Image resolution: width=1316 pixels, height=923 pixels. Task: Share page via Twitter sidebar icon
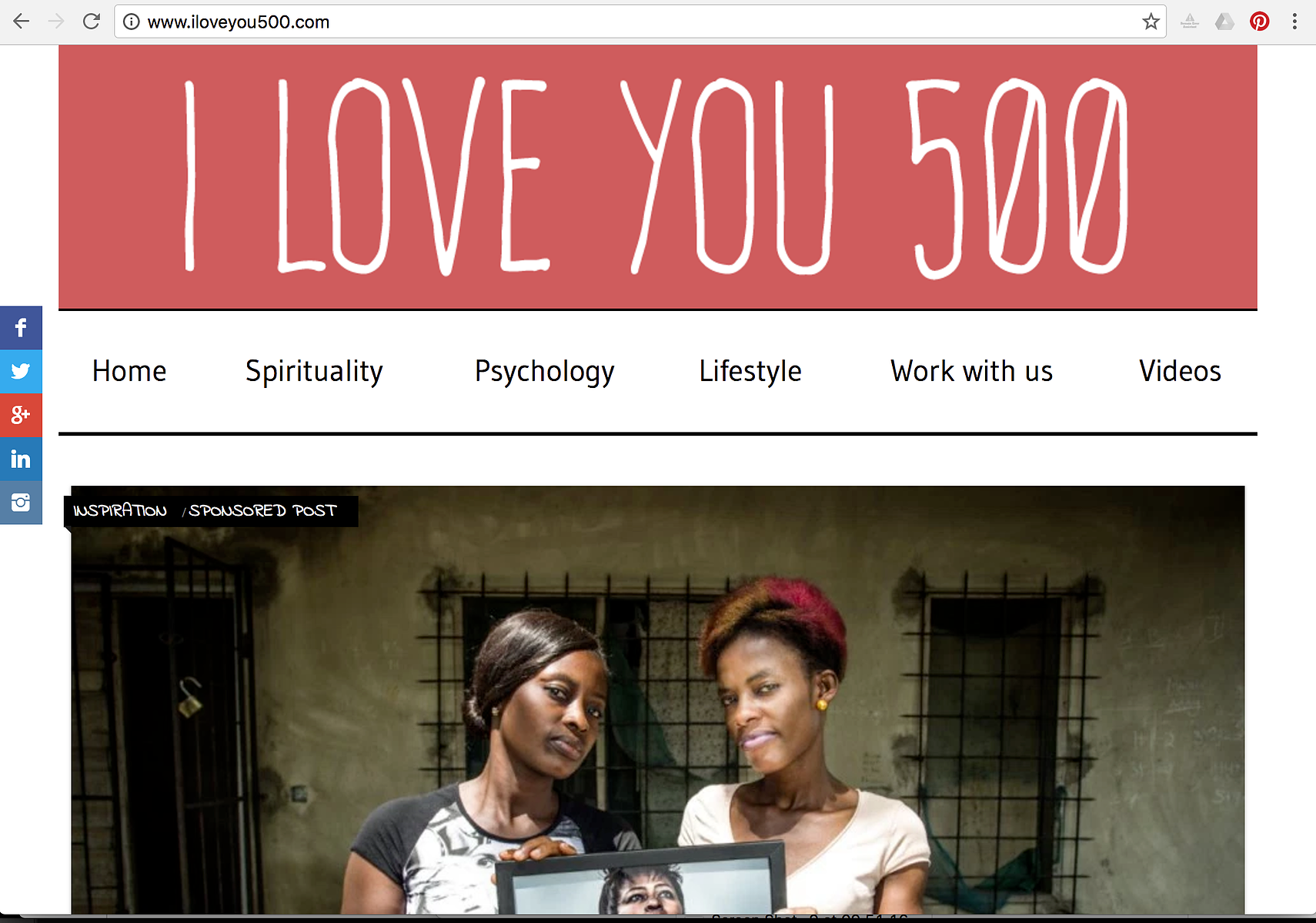point(21,372)
